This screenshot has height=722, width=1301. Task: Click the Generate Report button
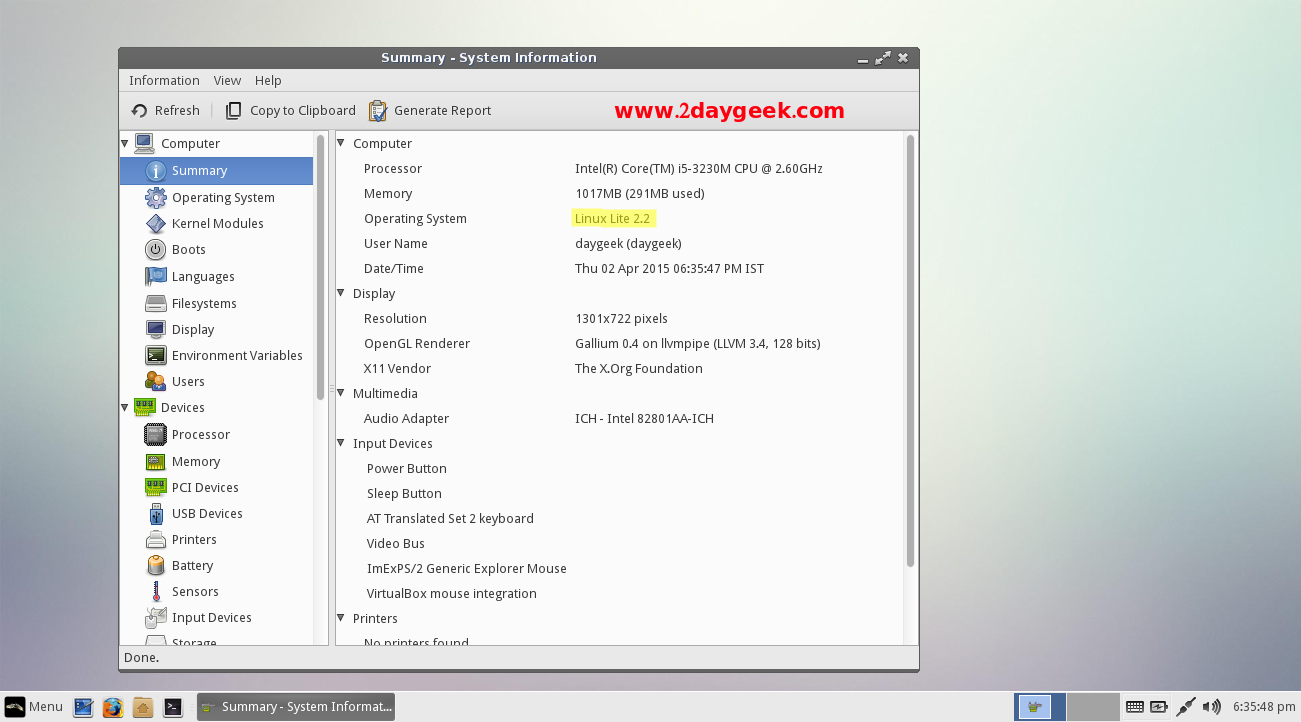click(430, 111)
